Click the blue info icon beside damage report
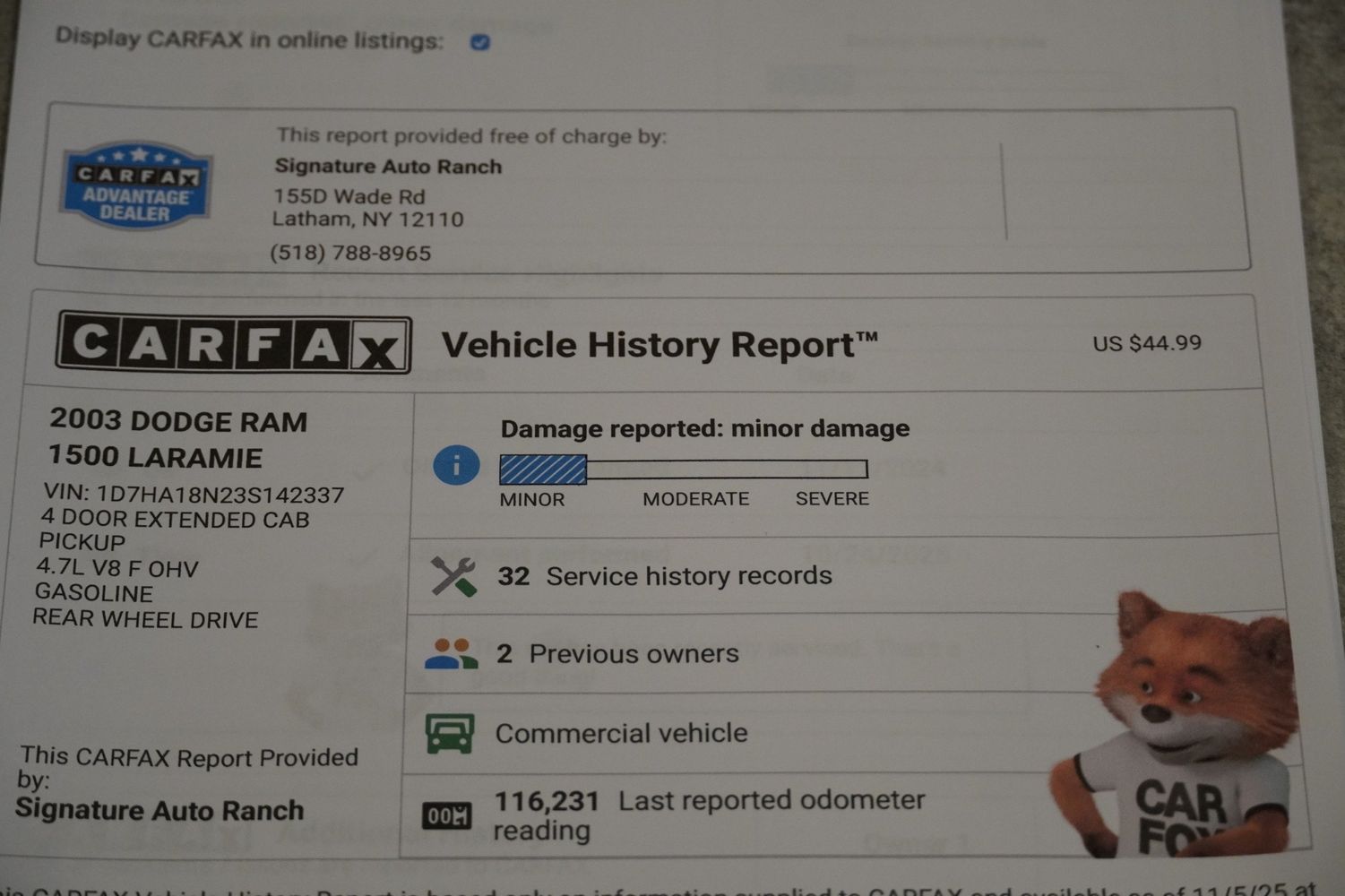 point(456,466)
